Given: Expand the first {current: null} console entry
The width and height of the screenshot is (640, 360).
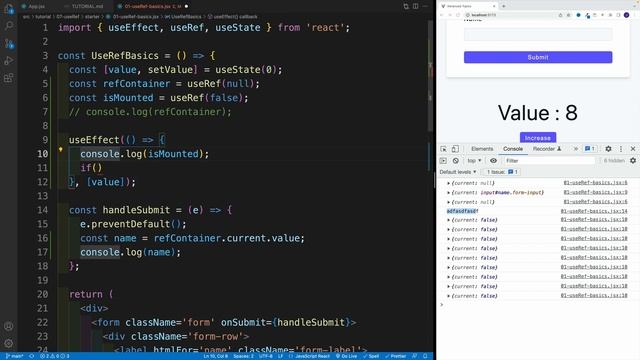Looking at the screenshot, I should click(448, 183).
